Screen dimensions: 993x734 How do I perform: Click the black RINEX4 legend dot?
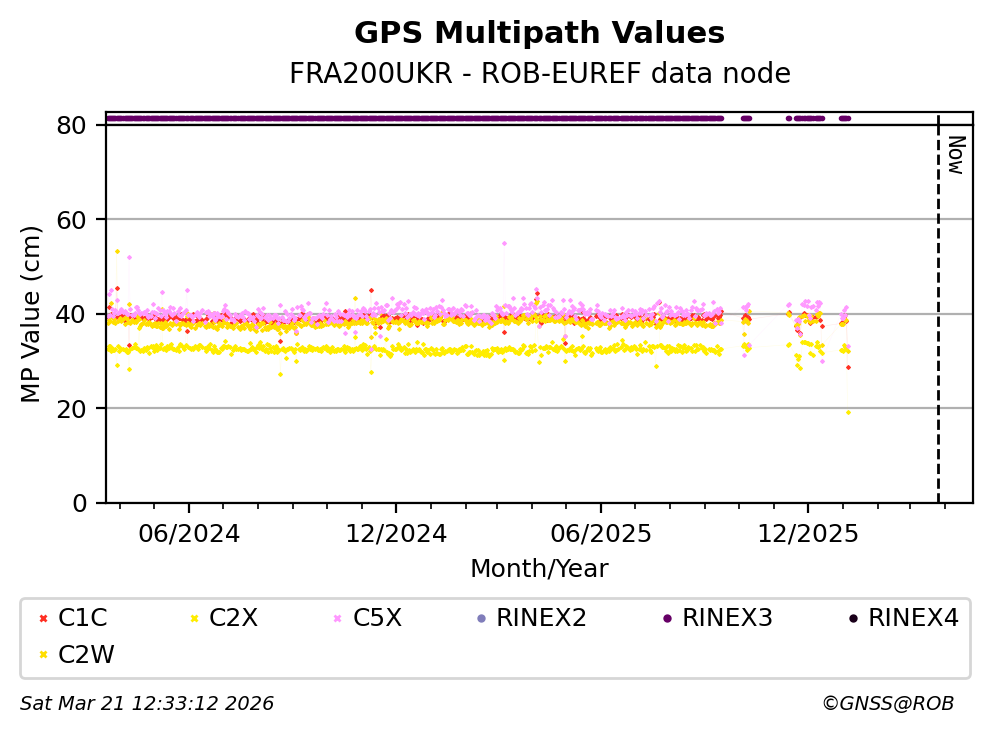pos(852,619)
